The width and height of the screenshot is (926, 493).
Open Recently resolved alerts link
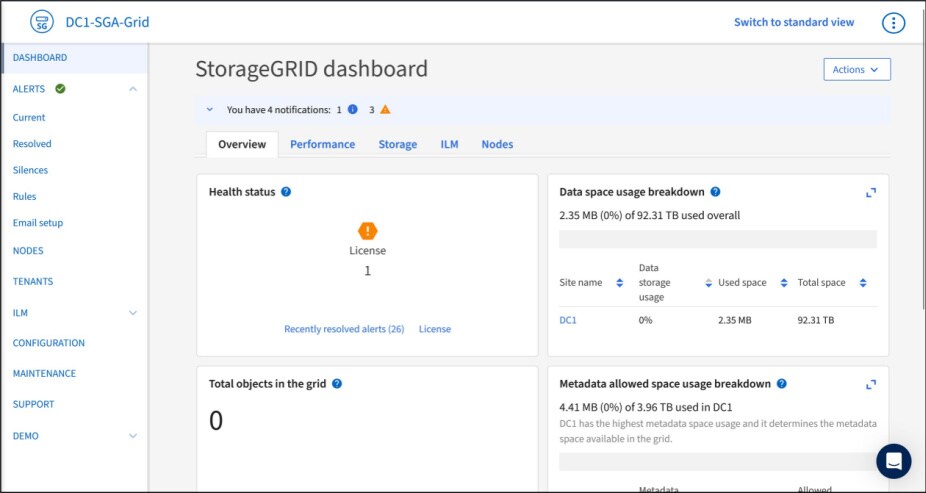[344, 329]
